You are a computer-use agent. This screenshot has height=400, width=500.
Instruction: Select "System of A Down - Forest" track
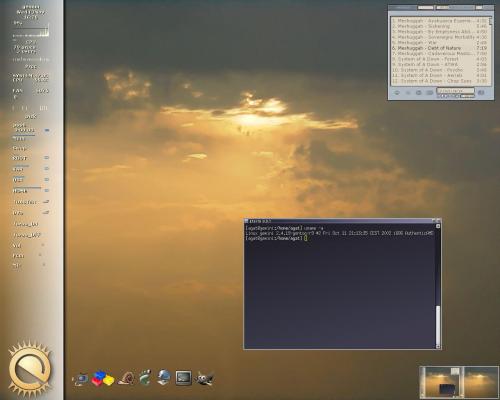tap(439, 59)
